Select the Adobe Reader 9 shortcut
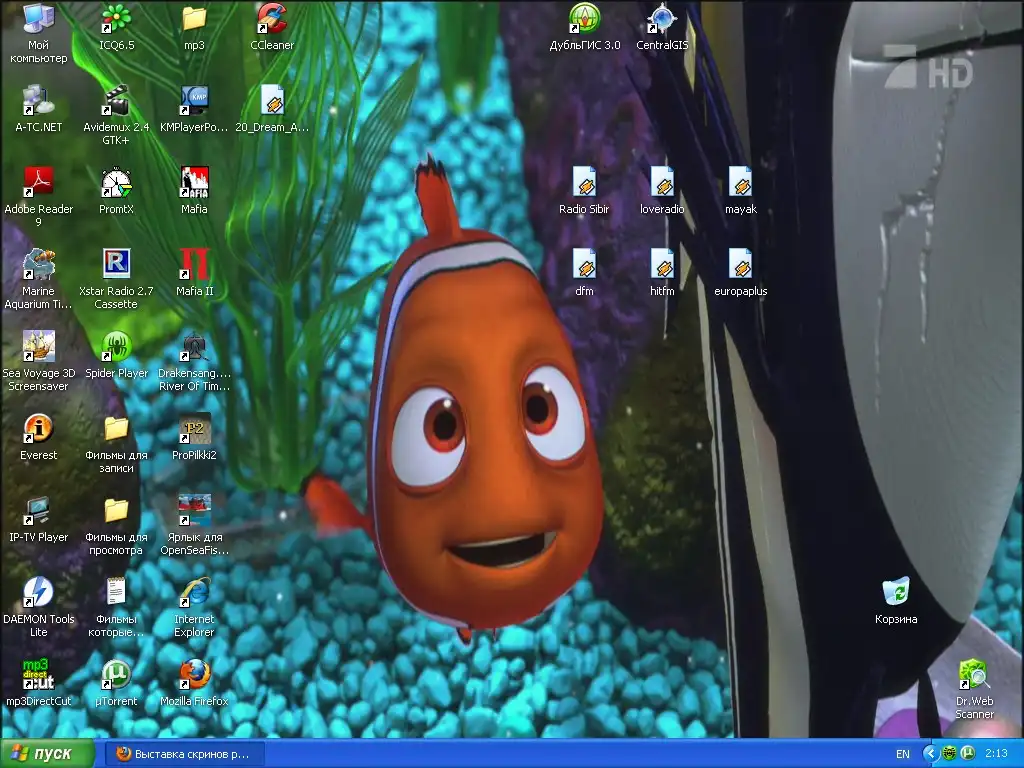This screenshot has height=768, width=1024. tap(39, 183)
